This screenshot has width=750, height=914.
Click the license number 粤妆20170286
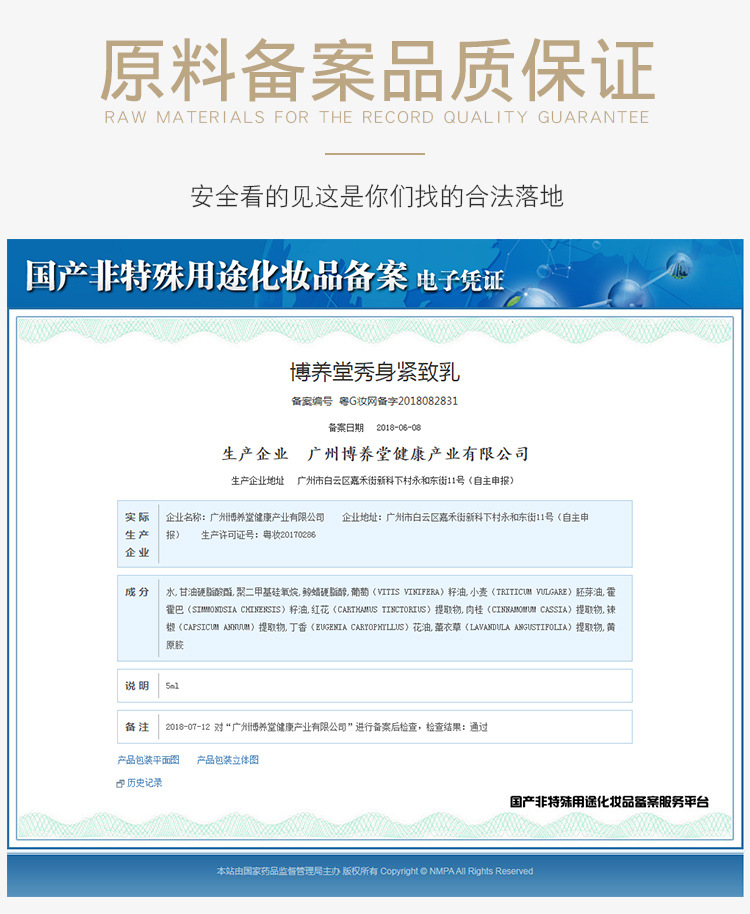(x=289, y=535)
